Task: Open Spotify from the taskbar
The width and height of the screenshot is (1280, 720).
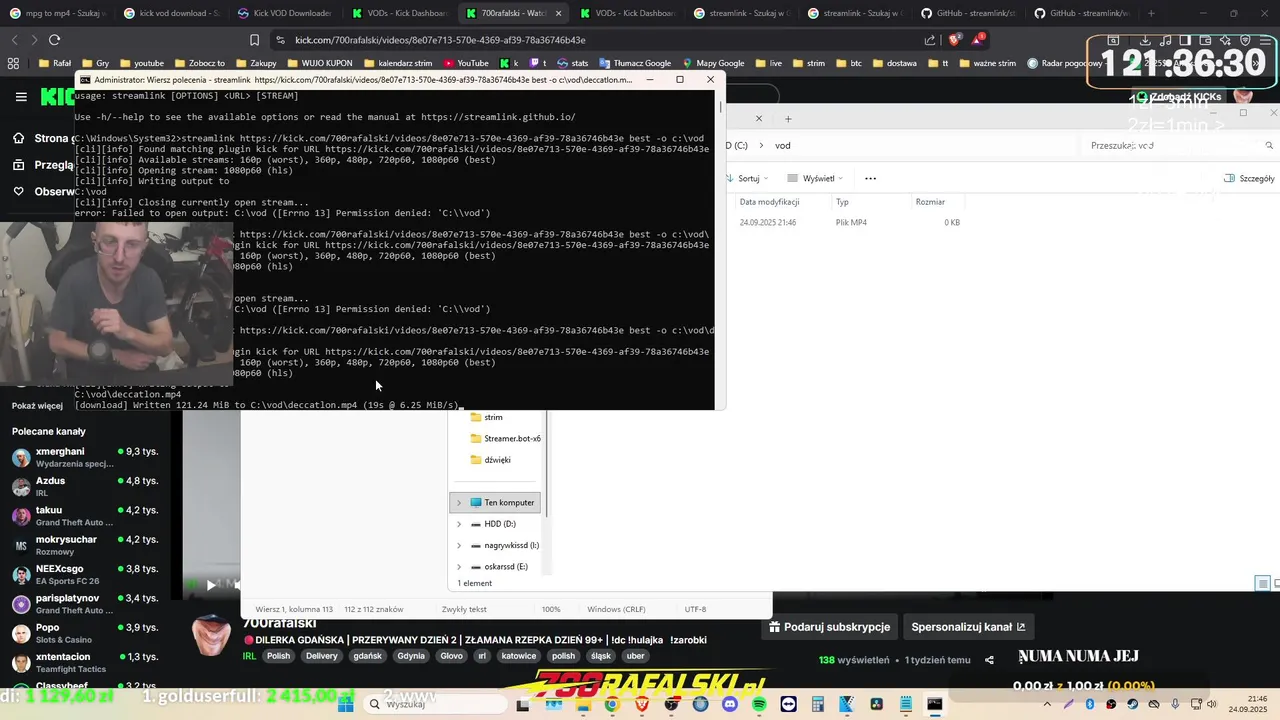Action: [759, 704]
